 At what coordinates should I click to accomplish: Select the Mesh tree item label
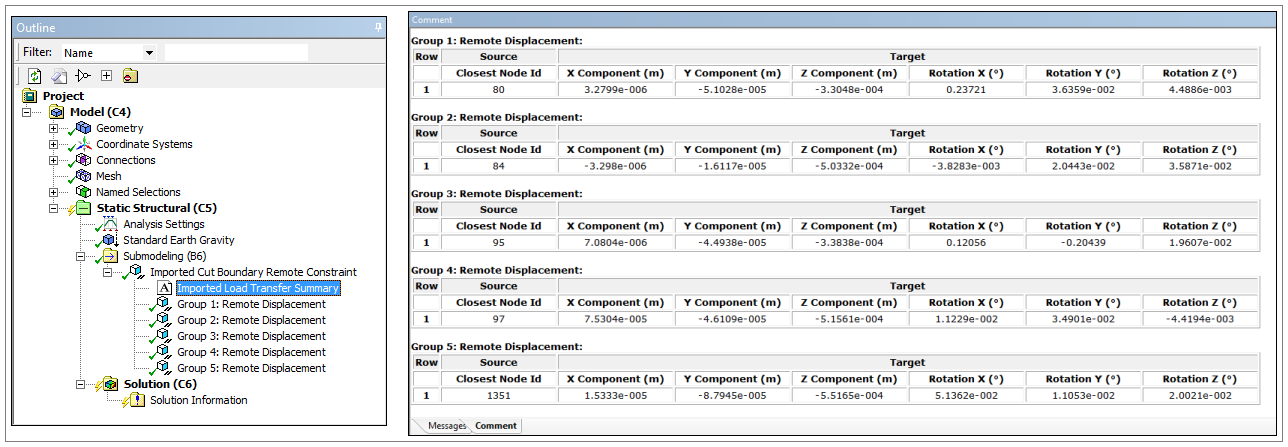108,176
